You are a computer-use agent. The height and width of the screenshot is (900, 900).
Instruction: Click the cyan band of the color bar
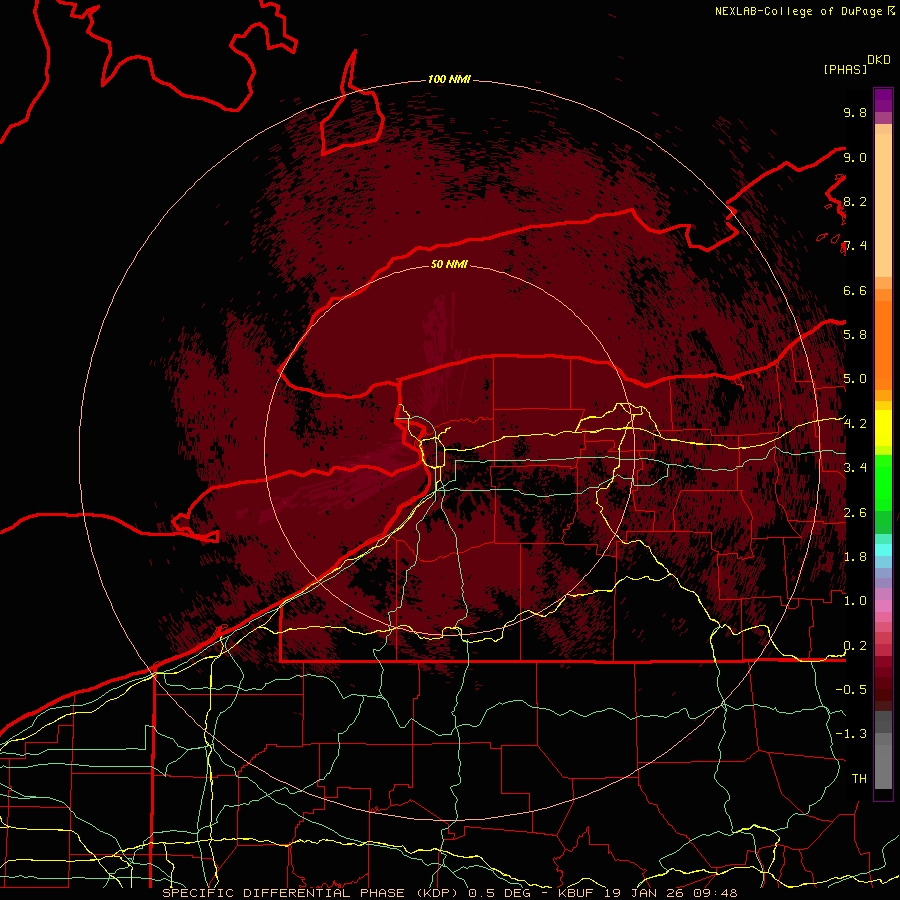coord(883,549)
